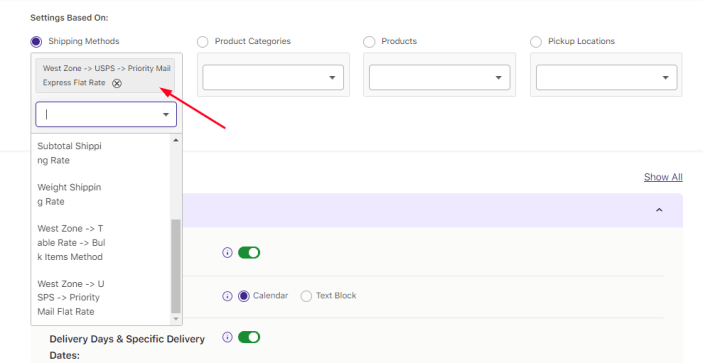Screen dimensions: 703x363
Task: Click the dropdown list scroll up arrow
Action: [x=176, y=140]
